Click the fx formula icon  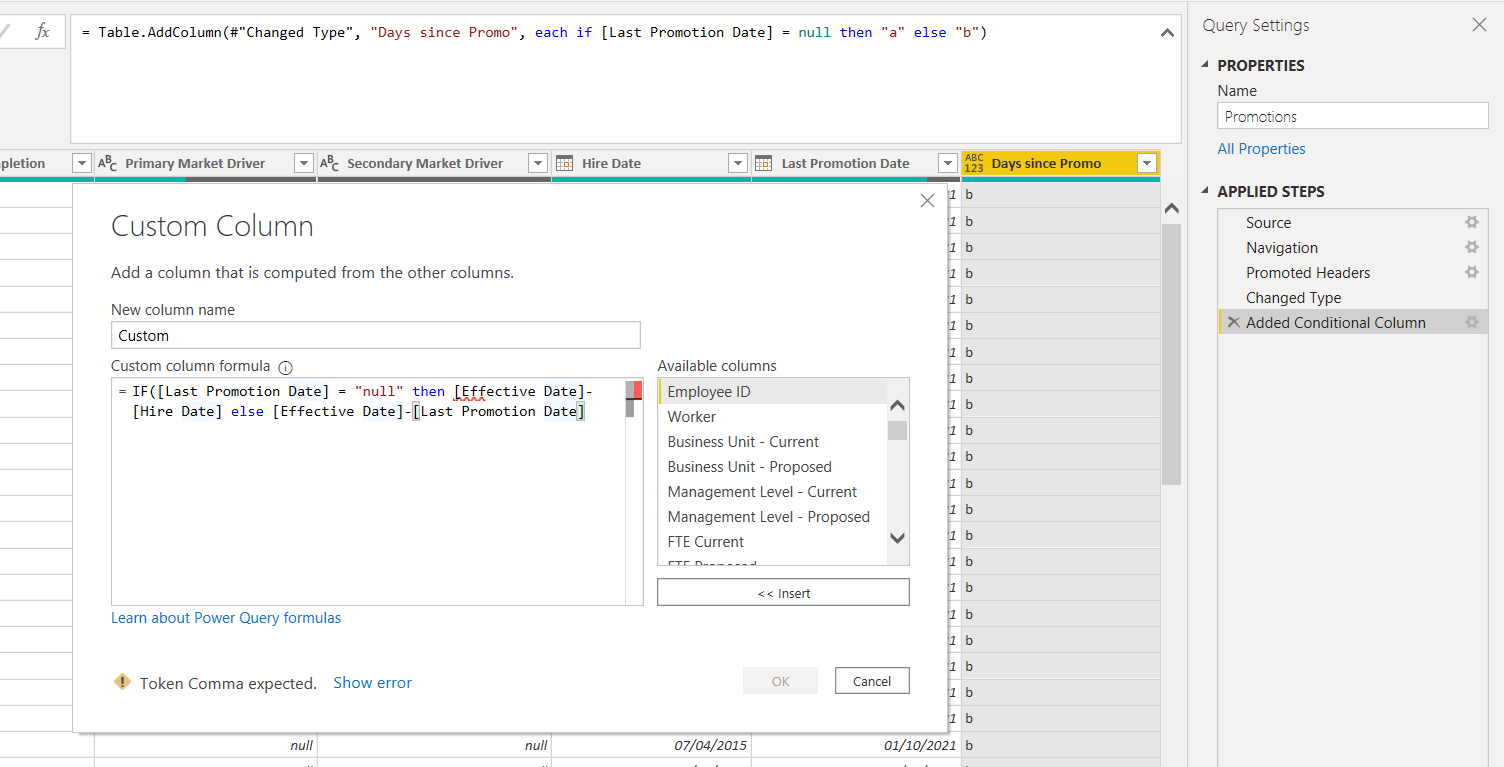click(x=42, y=32)
